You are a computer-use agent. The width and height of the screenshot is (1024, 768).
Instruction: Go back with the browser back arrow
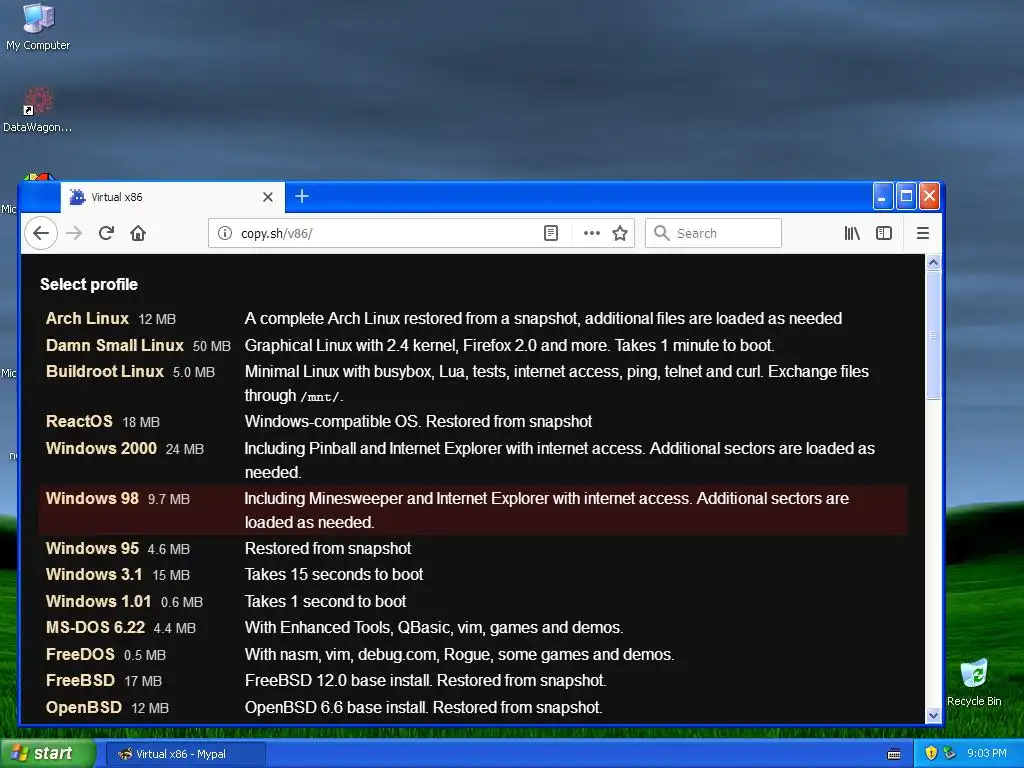coord(41,233)
